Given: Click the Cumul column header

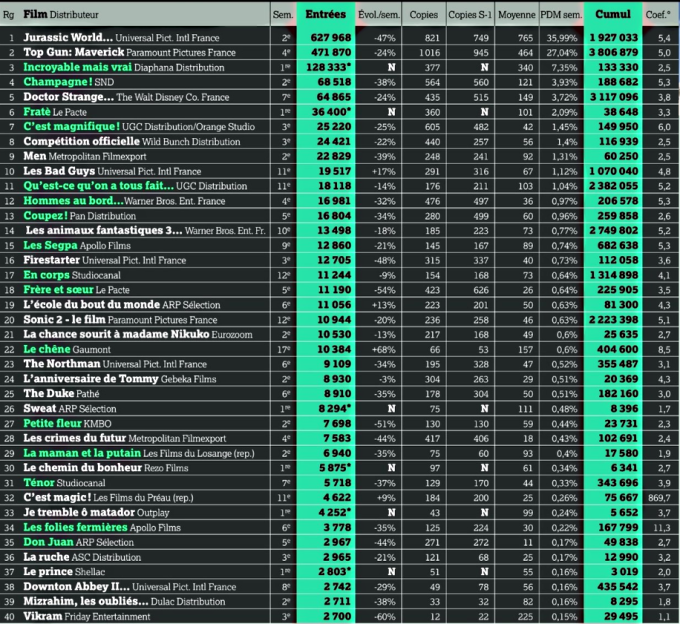Looking at the screenshot, I should coord(612,15).
